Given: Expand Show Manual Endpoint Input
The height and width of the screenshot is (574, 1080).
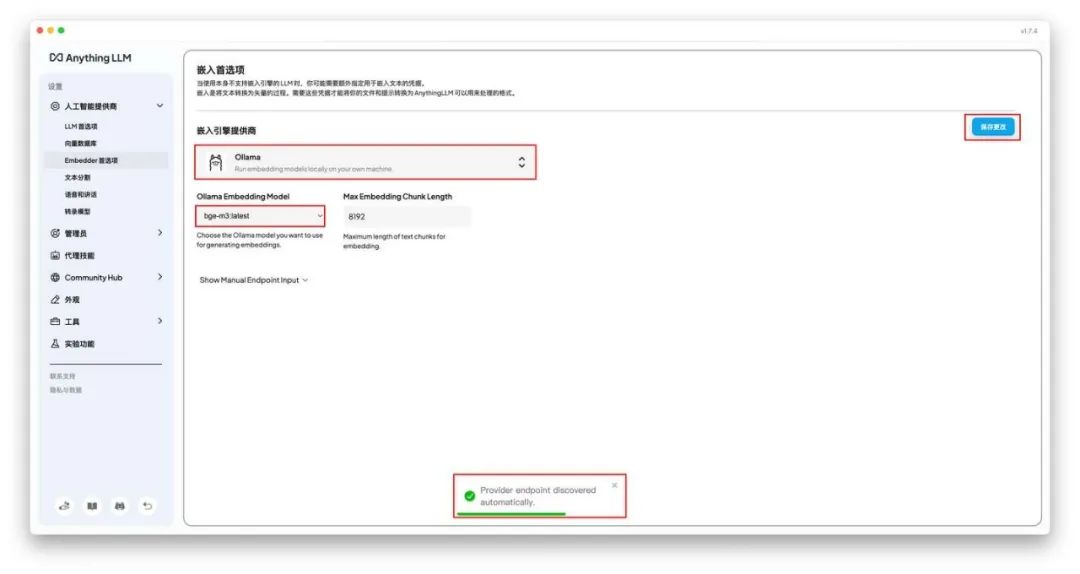Looking at the screenshot, I should point(253,280).
